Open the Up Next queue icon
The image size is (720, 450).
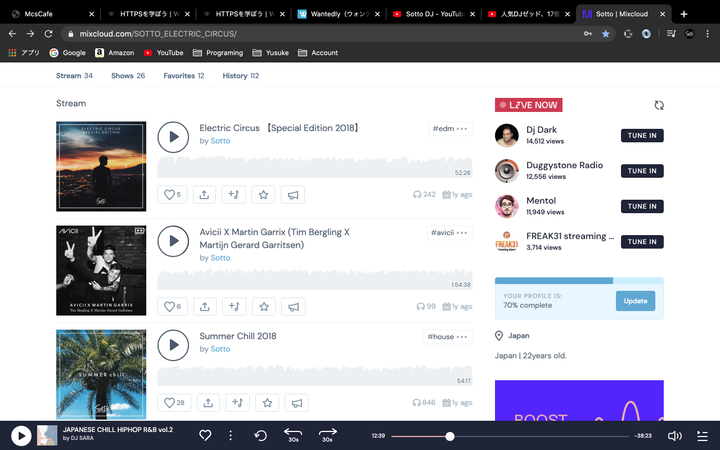coord(702,436)
